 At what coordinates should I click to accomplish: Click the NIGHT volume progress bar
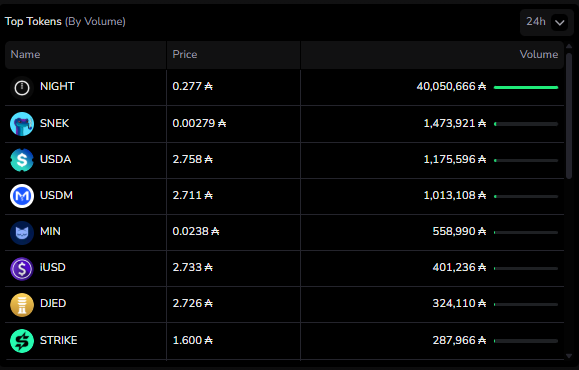point(526,88)
